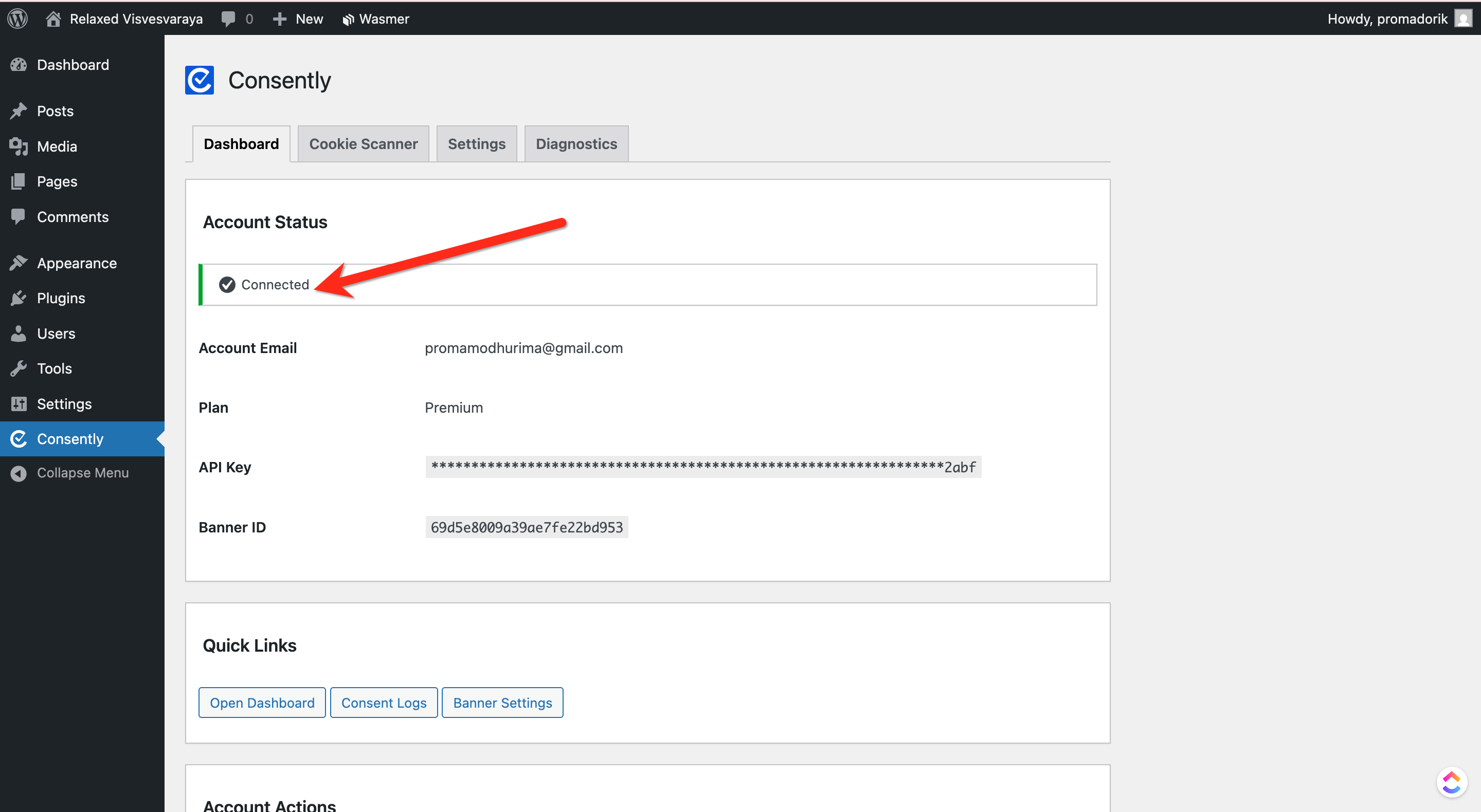
Task: Click the Plugins plug icon in sidebar
Action: (x=19, y=298)
